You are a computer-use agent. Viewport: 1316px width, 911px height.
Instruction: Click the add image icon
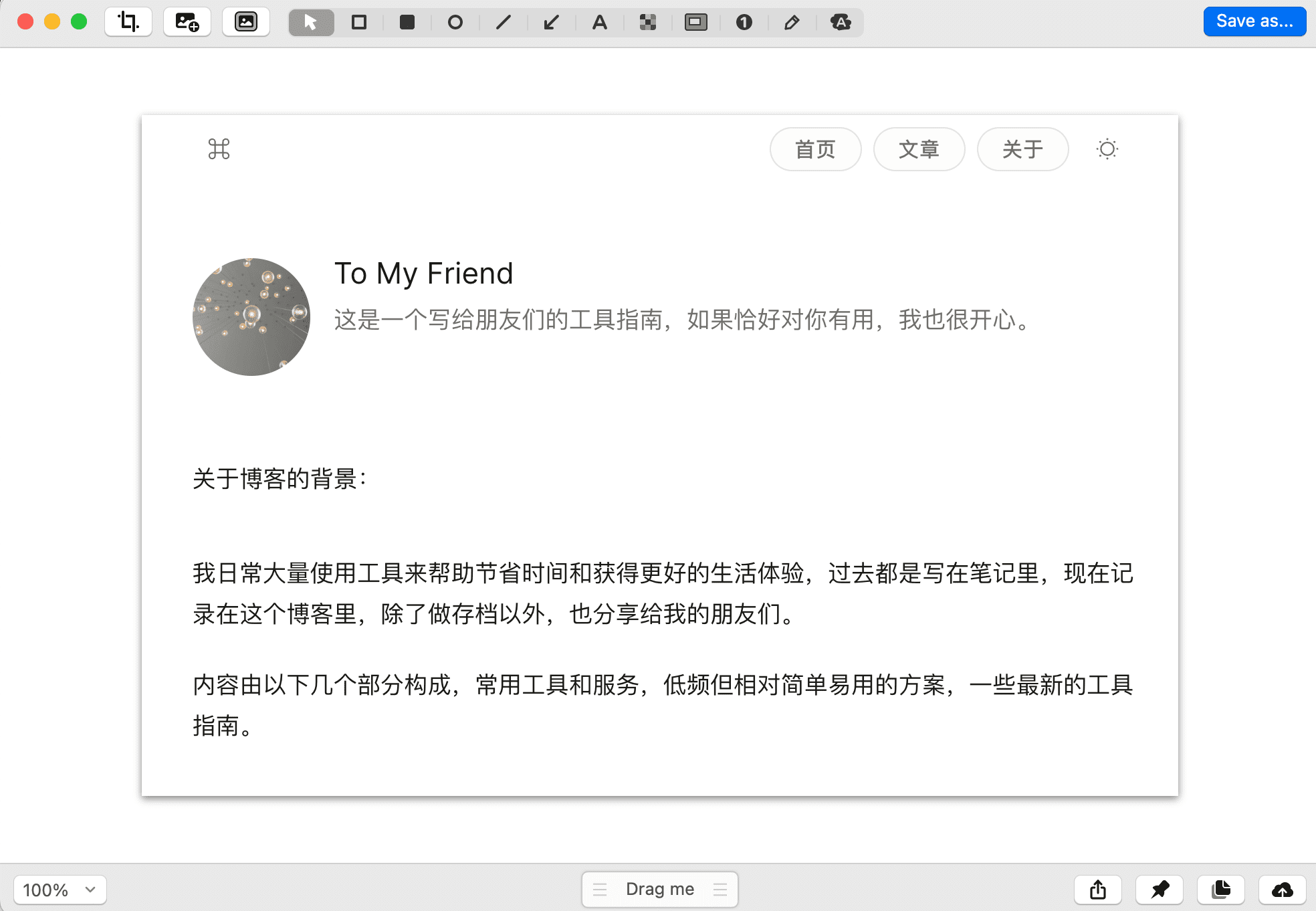187,22
